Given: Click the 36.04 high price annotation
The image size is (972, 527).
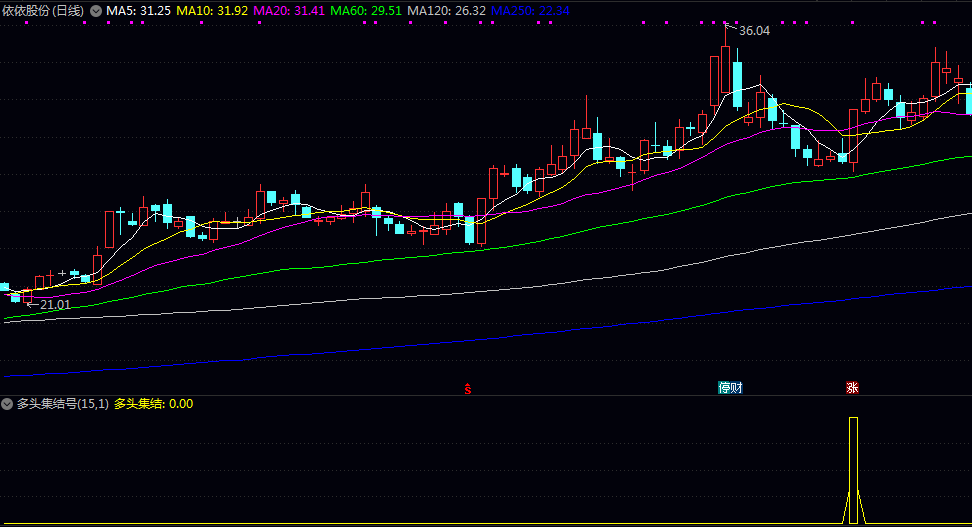Looking at the screenshot, I should pyautogui.click(x=754, y=31).
